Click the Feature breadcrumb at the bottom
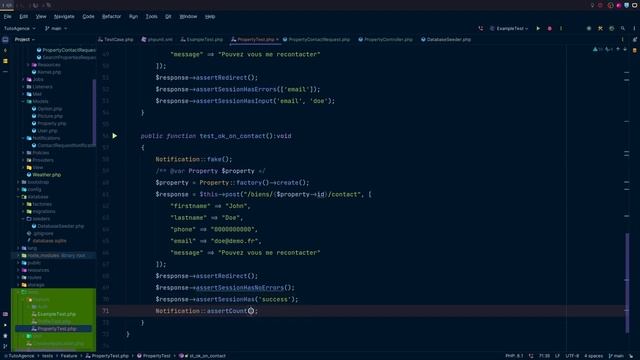 69,356
